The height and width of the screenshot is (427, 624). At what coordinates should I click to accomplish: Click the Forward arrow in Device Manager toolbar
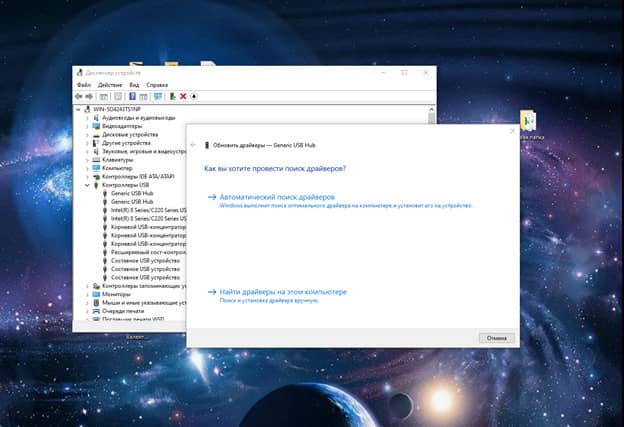coord(89,96)
